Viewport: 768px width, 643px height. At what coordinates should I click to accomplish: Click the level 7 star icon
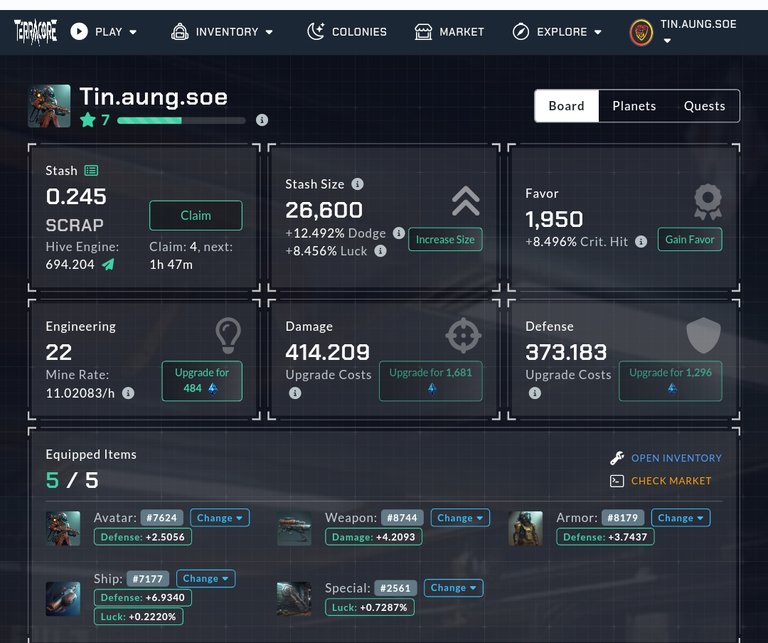pos(88,119)
